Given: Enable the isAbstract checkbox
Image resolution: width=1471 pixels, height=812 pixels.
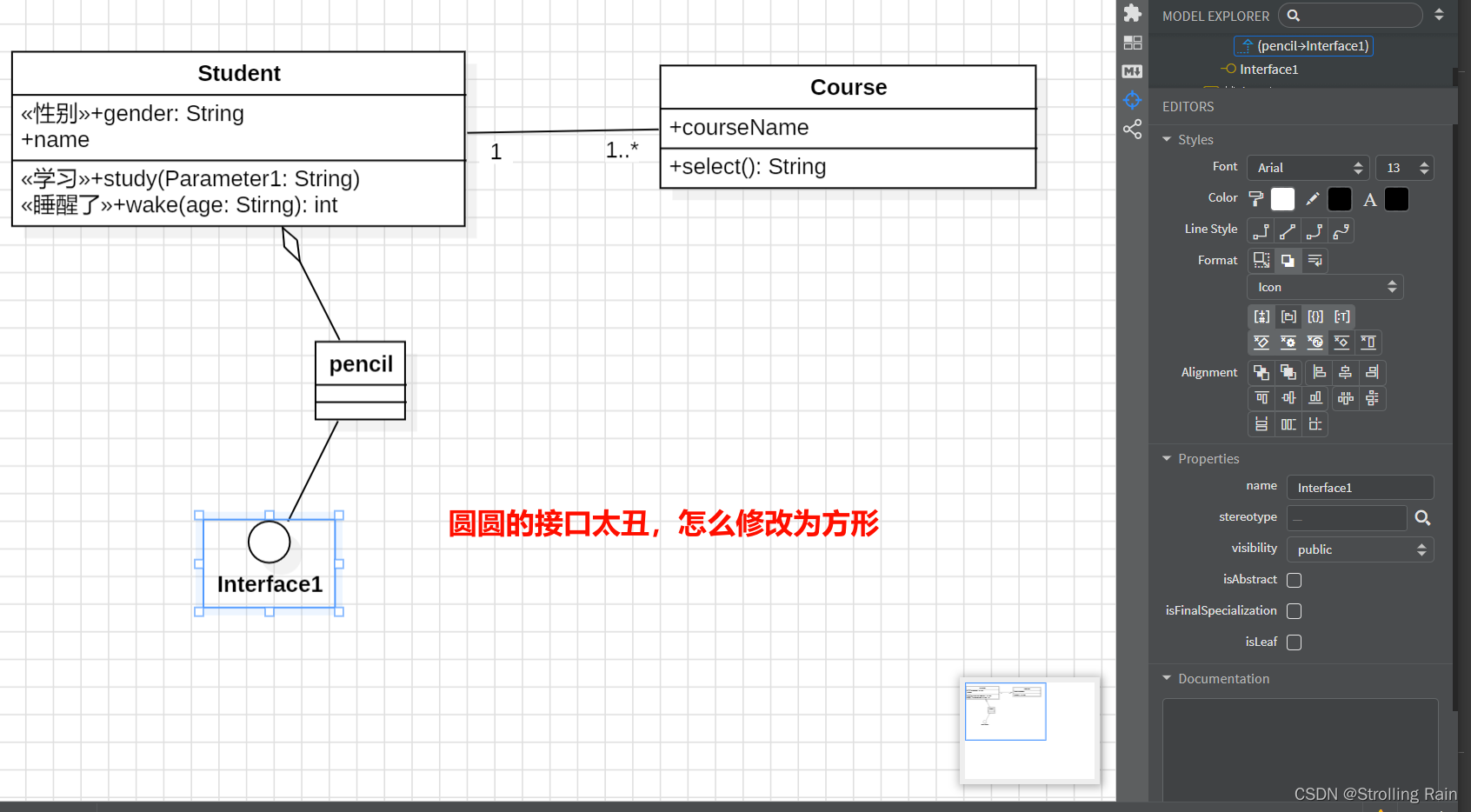Looking at the screenshot, I should point(1294,580).
